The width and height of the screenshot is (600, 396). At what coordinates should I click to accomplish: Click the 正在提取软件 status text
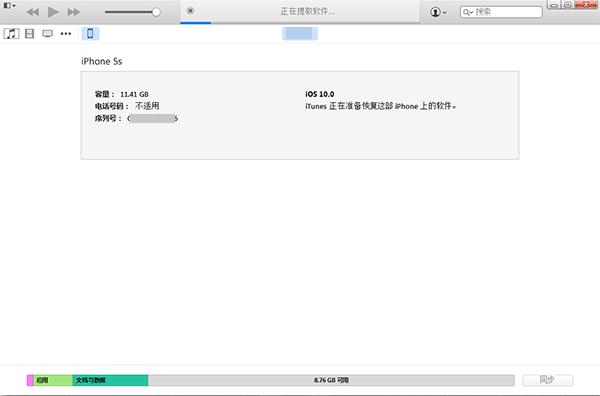(x=307, y=11)
